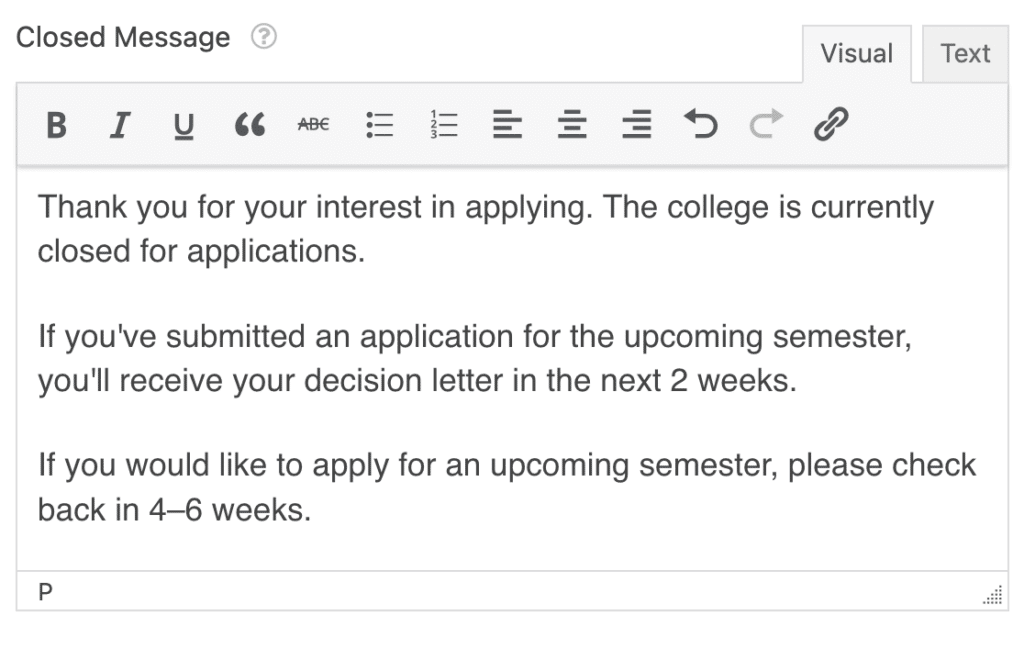The width and height of the screenshot is (1024, 649).
Task: Underline the selected text
Action: [x=184, y=124]
